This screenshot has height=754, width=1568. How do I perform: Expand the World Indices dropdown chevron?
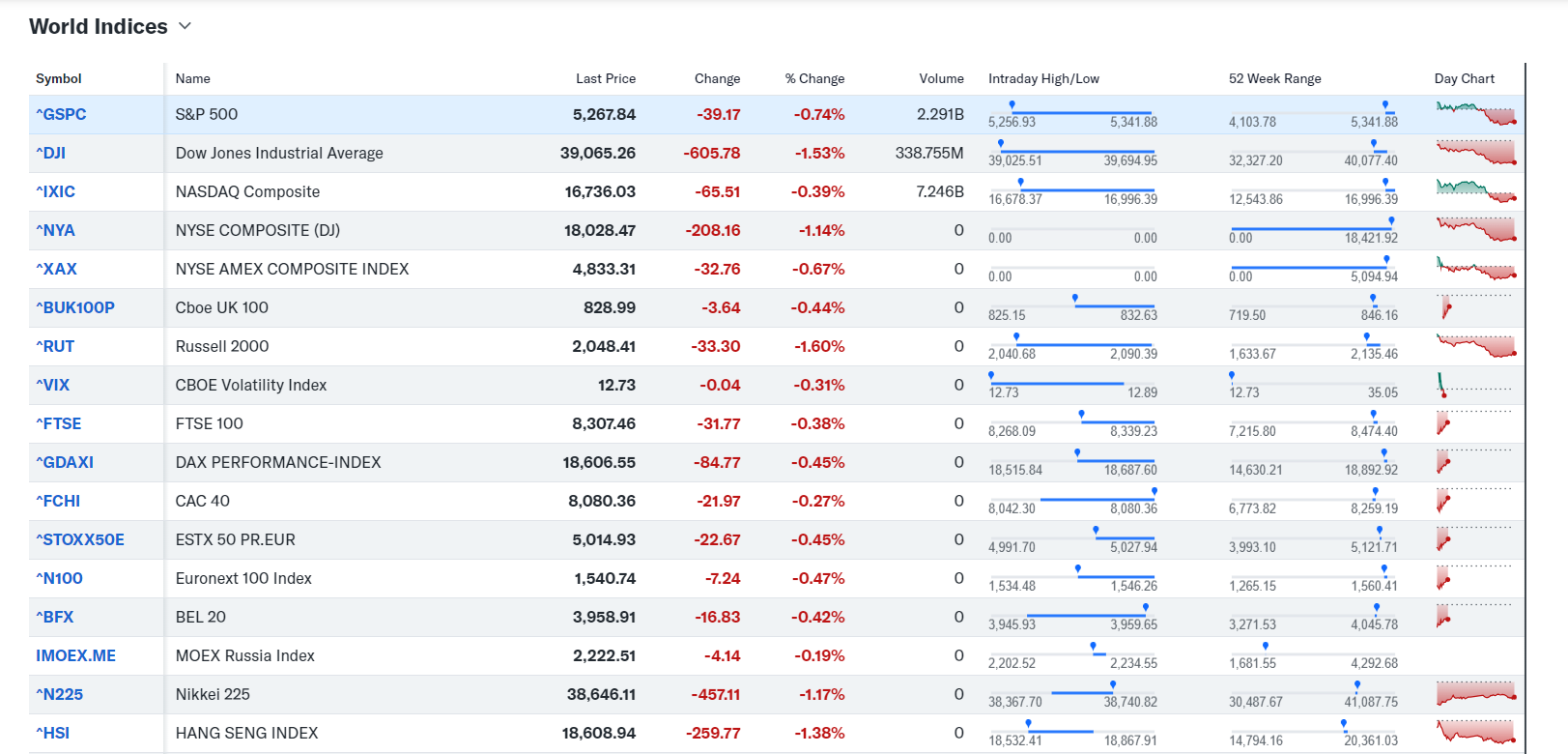(x=185, y=26)
